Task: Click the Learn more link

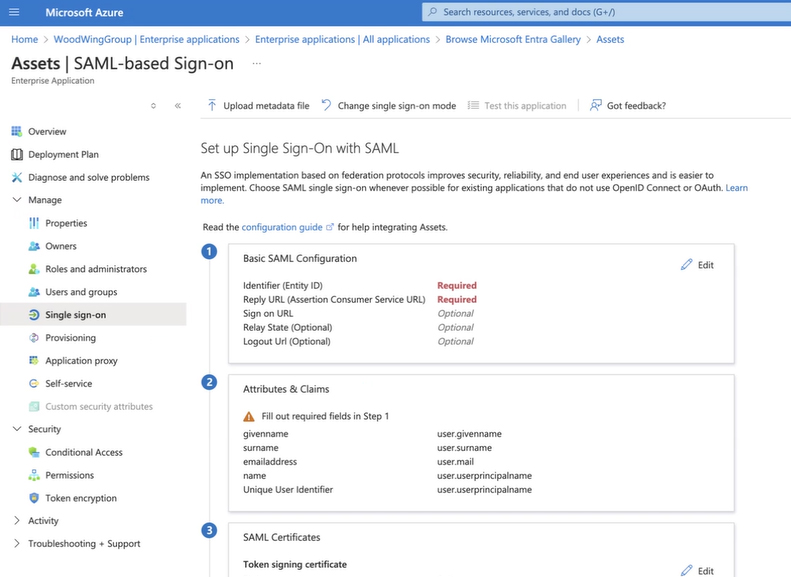Action: click(737, 188)
